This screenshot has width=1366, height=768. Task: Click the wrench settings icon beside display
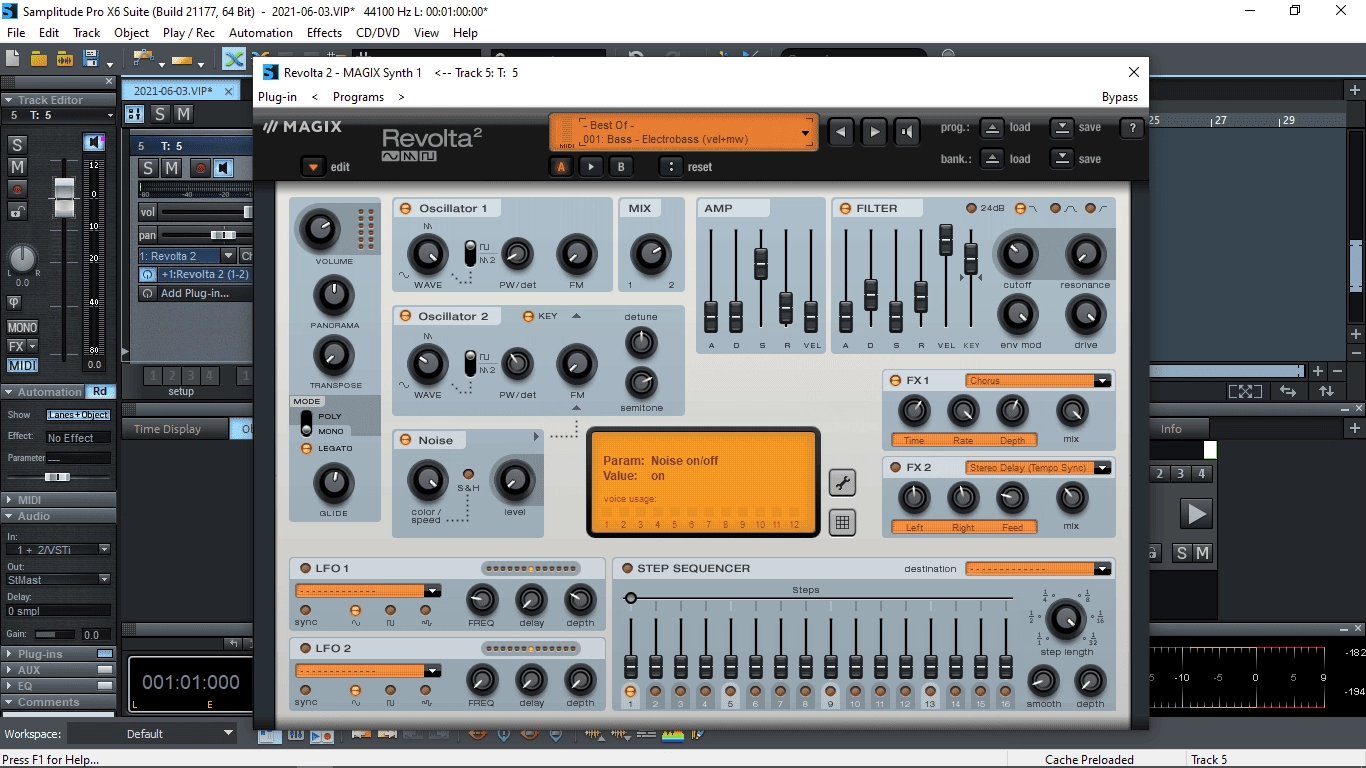842,483
